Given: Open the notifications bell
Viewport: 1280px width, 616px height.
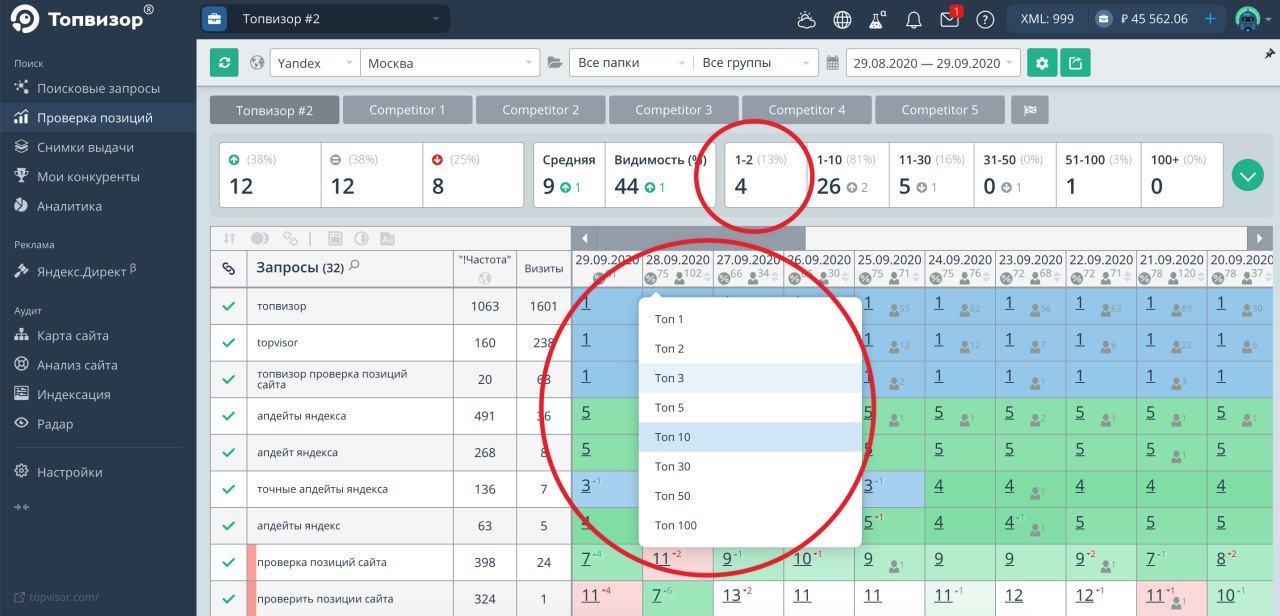Looking at the screenshot, I should click(913, 19).
